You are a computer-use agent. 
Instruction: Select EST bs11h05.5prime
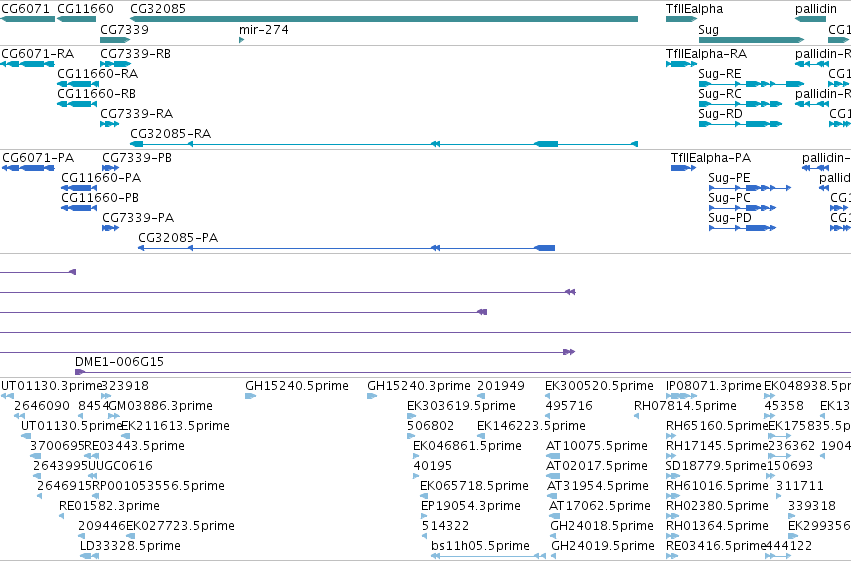point(480,546)
